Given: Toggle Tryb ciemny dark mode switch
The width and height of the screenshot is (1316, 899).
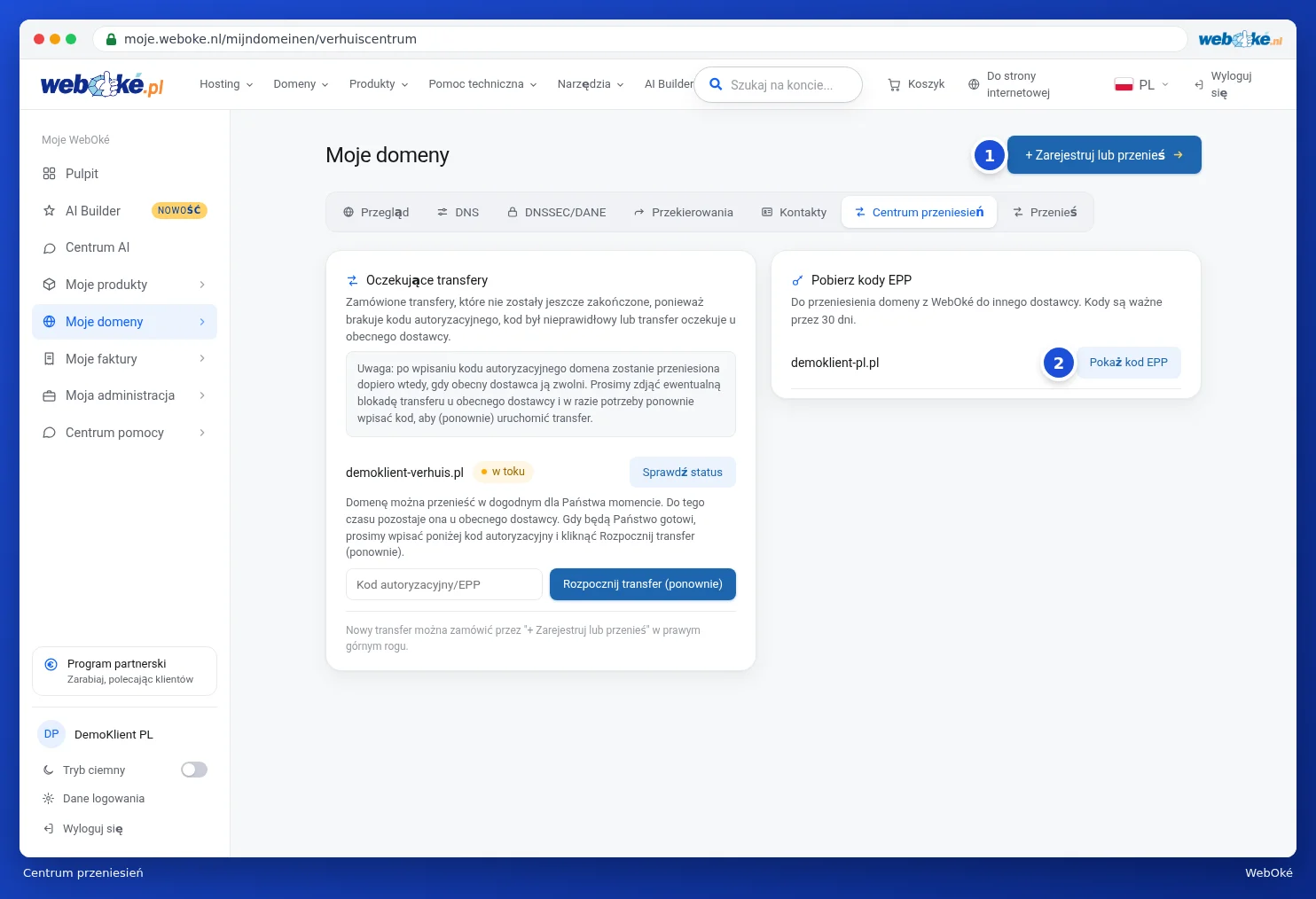Looking at the screenshot, I should click(x=194, y=770).
